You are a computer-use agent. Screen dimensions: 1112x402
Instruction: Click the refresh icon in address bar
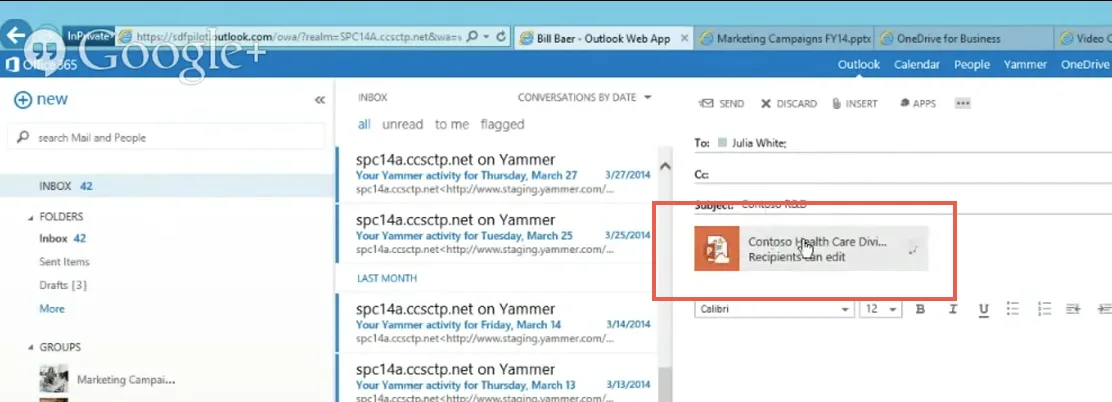(501, 37)
